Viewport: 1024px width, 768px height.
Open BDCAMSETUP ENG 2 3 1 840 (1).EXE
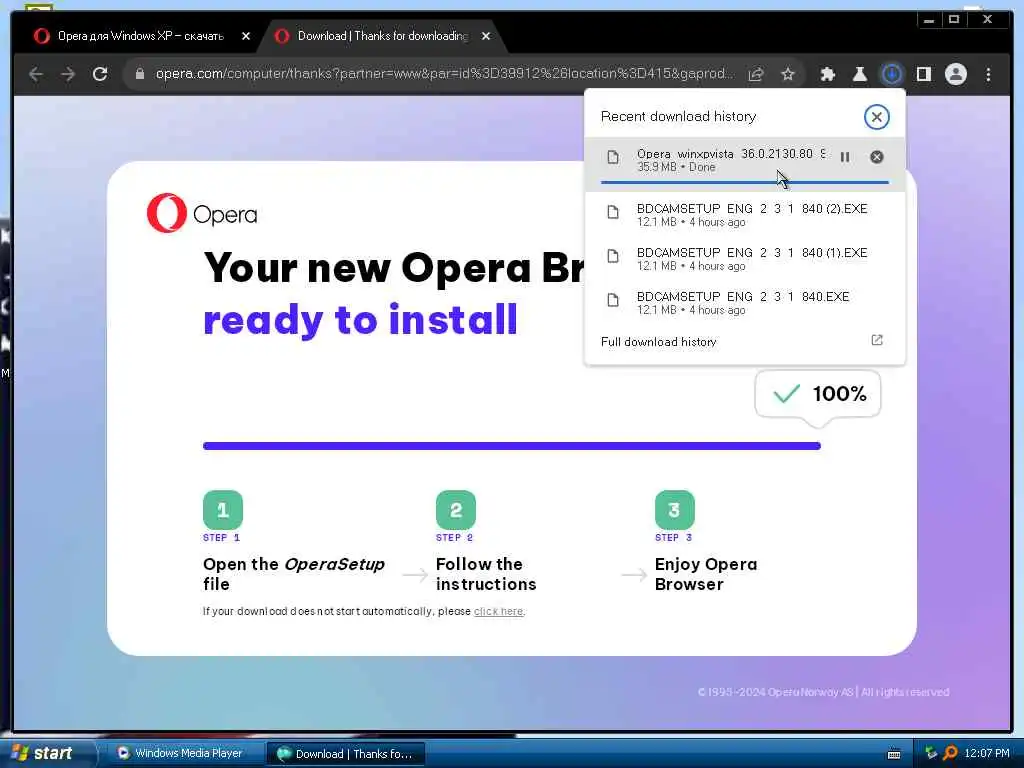(744, 259)
